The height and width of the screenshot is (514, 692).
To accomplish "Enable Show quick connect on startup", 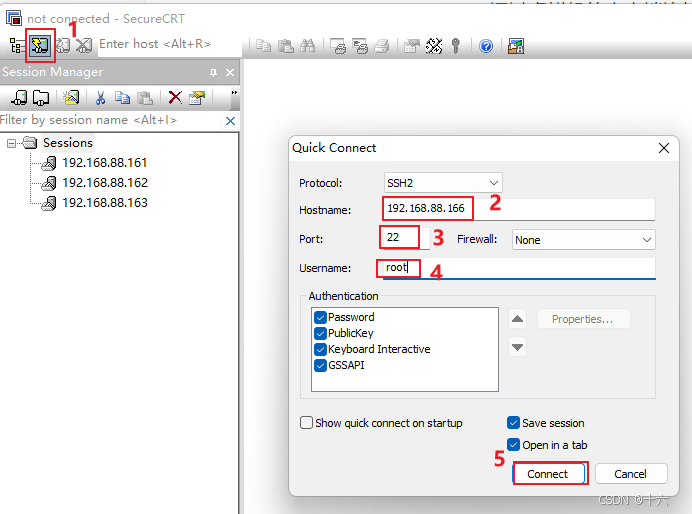I will click(x=306, y=423).
